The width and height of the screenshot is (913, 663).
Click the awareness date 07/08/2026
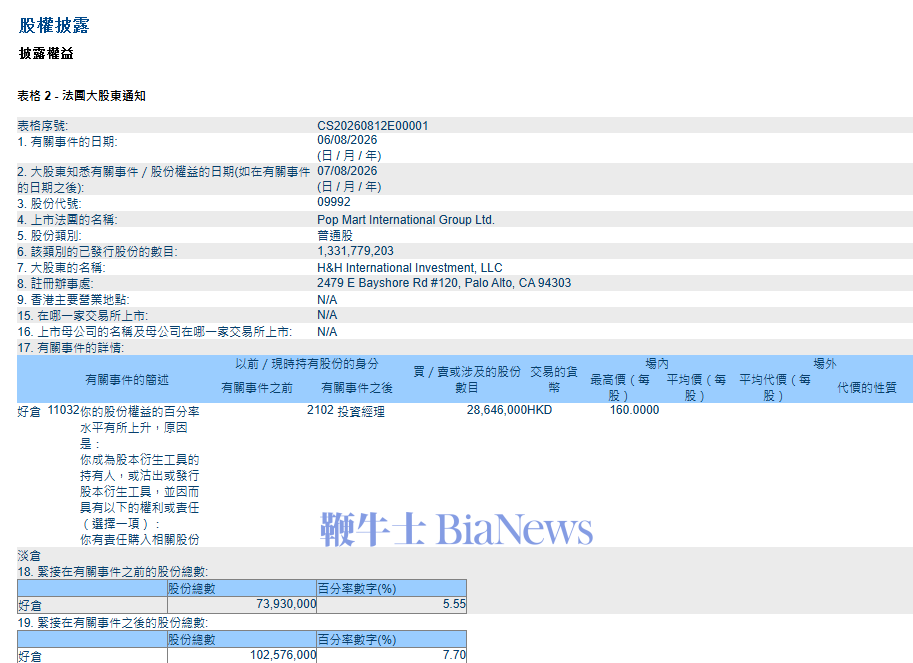[347, 171]
